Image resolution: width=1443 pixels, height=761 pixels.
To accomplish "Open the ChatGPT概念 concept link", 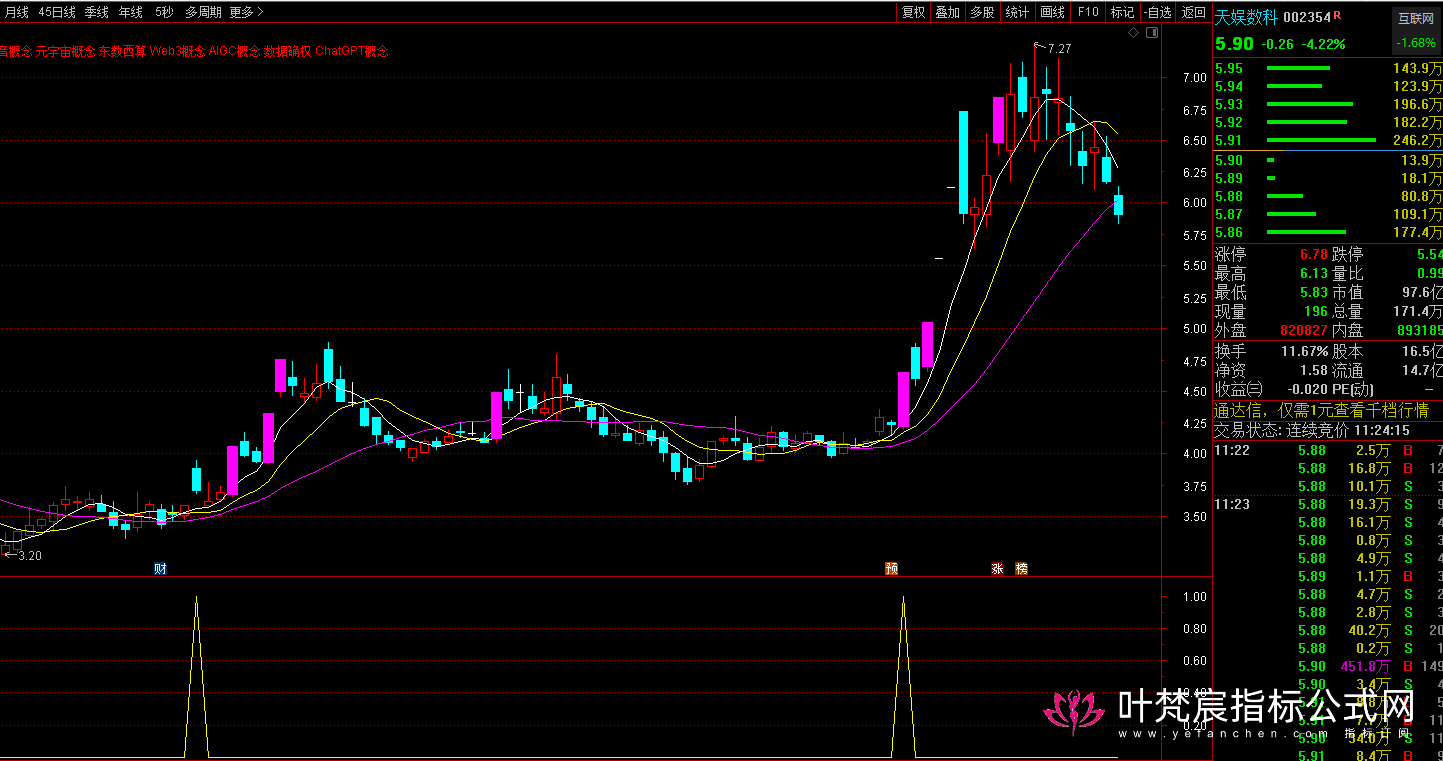I will [x=351, y=51].
